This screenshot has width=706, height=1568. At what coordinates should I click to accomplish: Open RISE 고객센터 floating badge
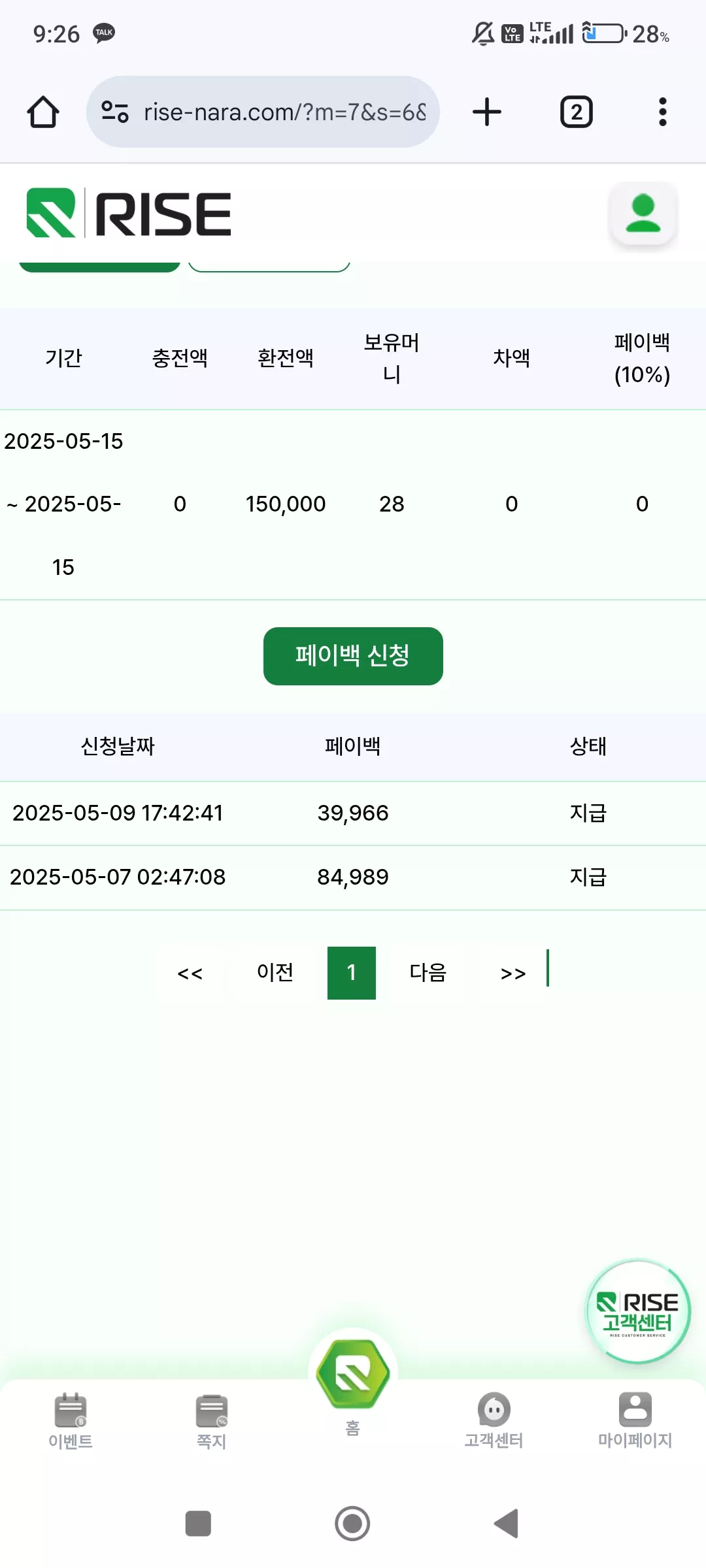click(x=638, y=1311)
